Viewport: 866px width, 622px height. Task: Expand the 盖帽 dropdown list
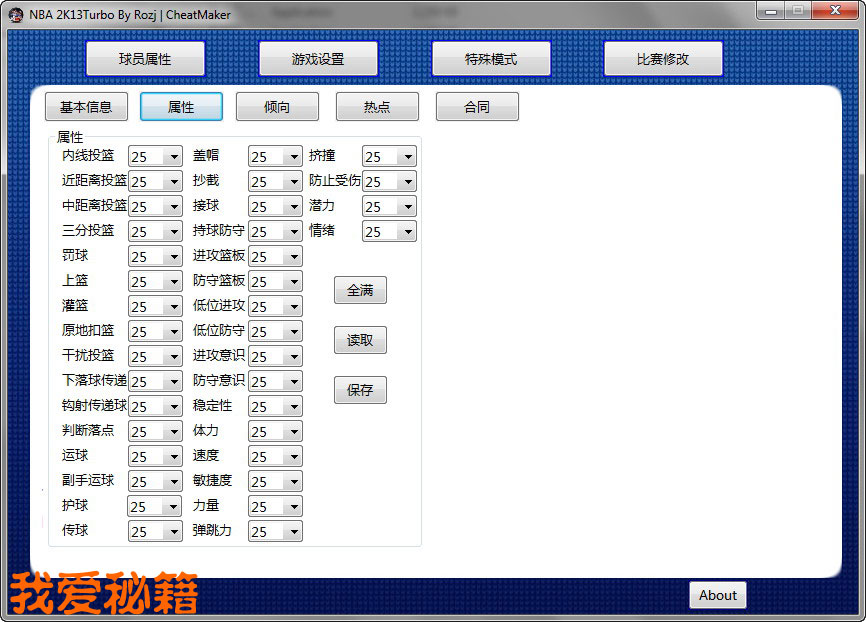pos(292,157)
